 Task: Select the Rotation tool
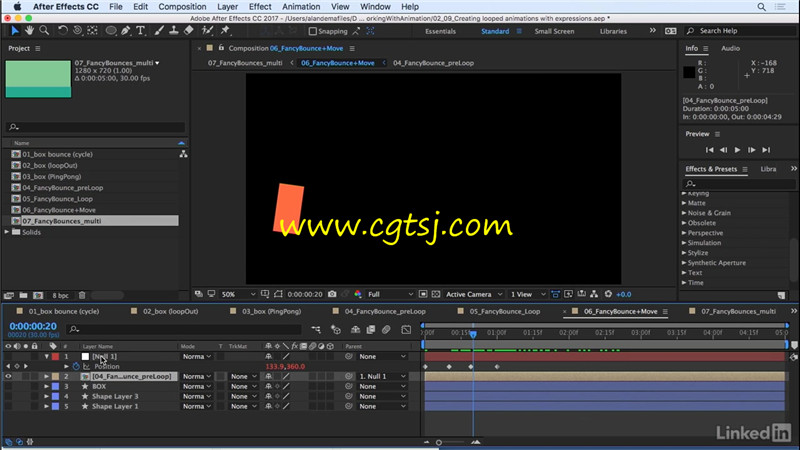click(x=62, y=31)
